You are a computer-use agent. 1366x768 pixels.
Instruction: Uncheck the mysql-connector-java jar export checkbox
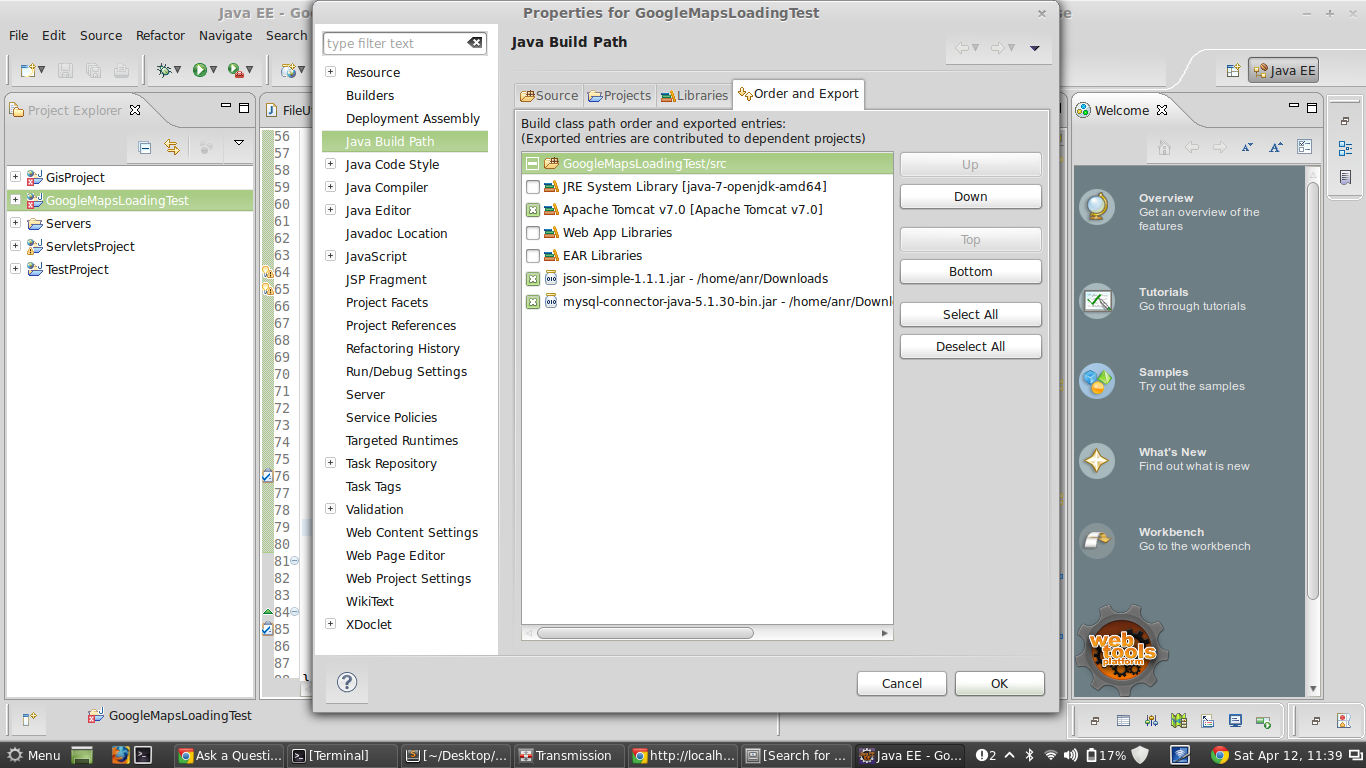tap(533, 302)
